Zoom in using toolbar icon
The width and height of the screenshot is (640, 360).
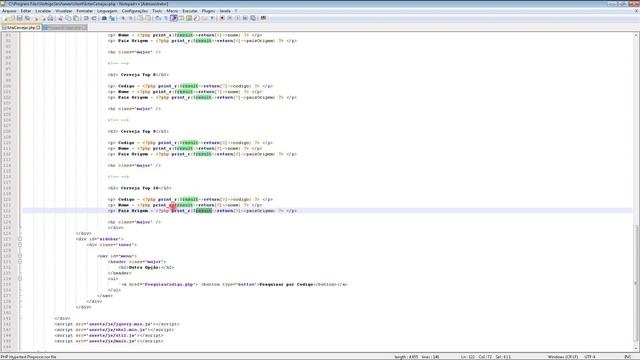[122, 18]
